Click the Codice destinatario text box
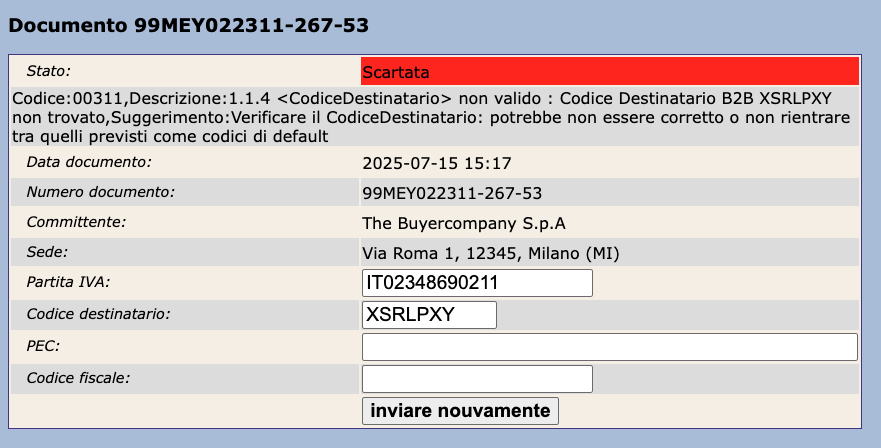 (x=429, y=315)
